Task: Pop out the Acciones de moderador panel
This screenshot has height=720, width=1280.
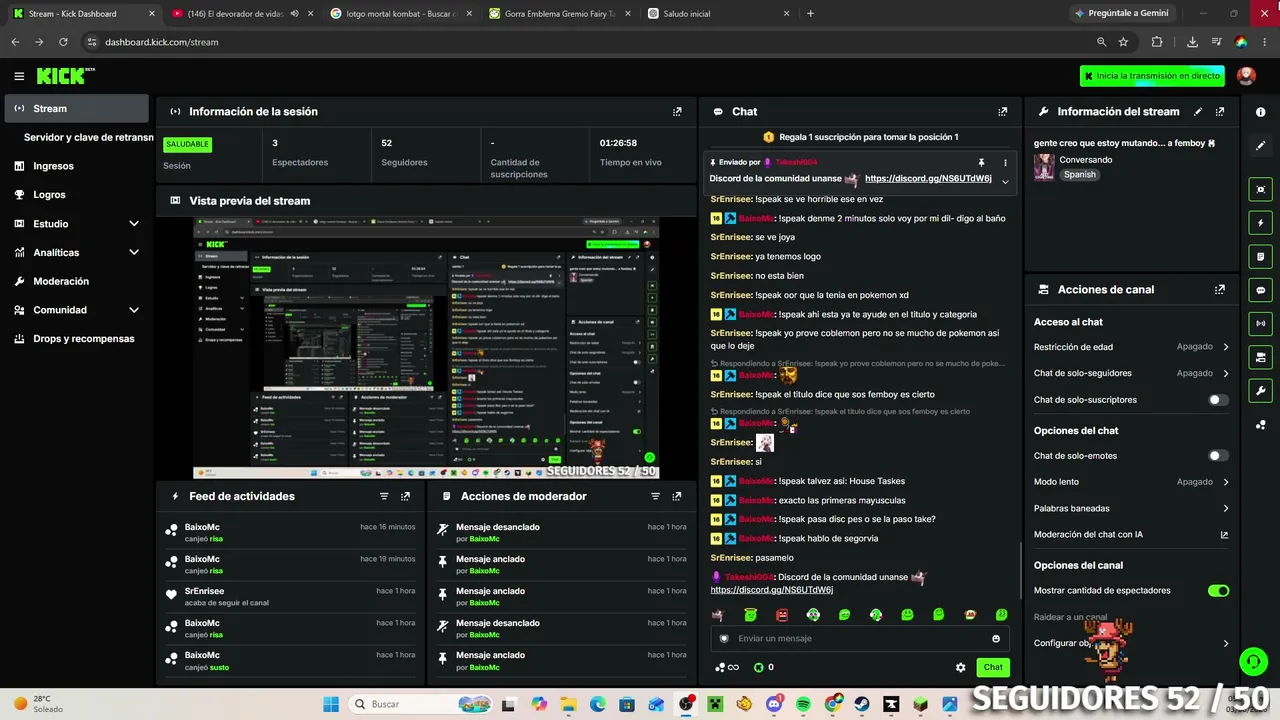Action: [x=677, y=496]
